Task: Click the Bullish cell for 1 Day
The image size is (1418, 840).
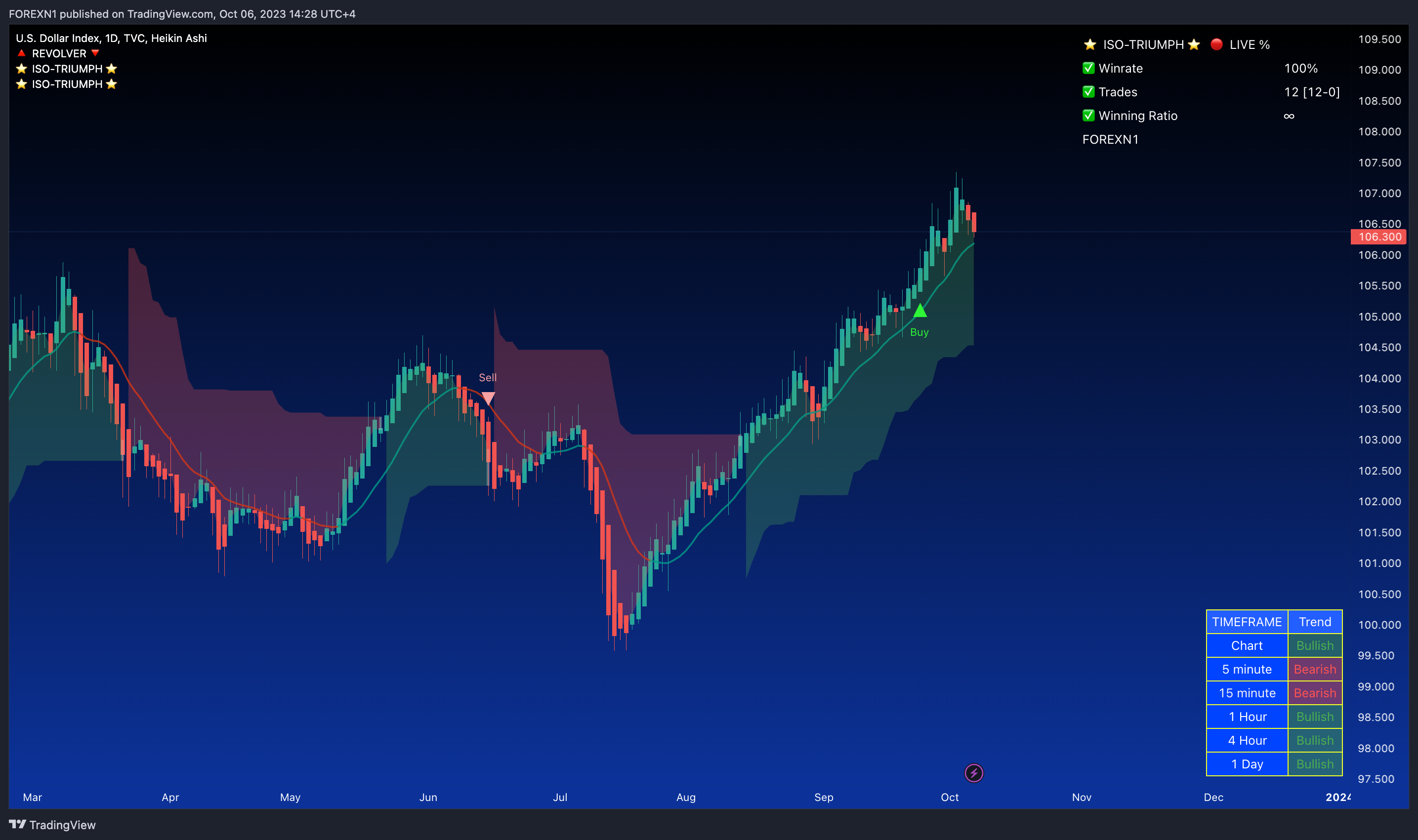Action: (1315, 764)
